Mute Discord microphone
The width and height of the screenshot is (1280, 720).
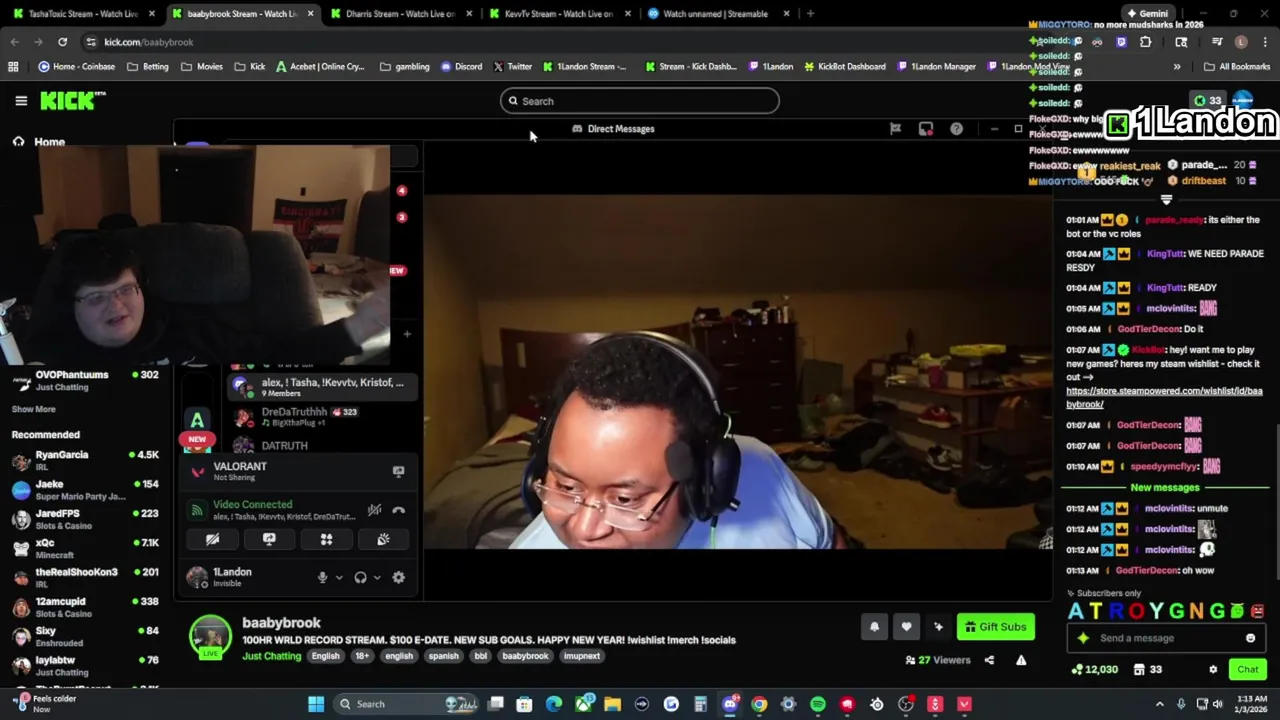[x=322, y=577]
